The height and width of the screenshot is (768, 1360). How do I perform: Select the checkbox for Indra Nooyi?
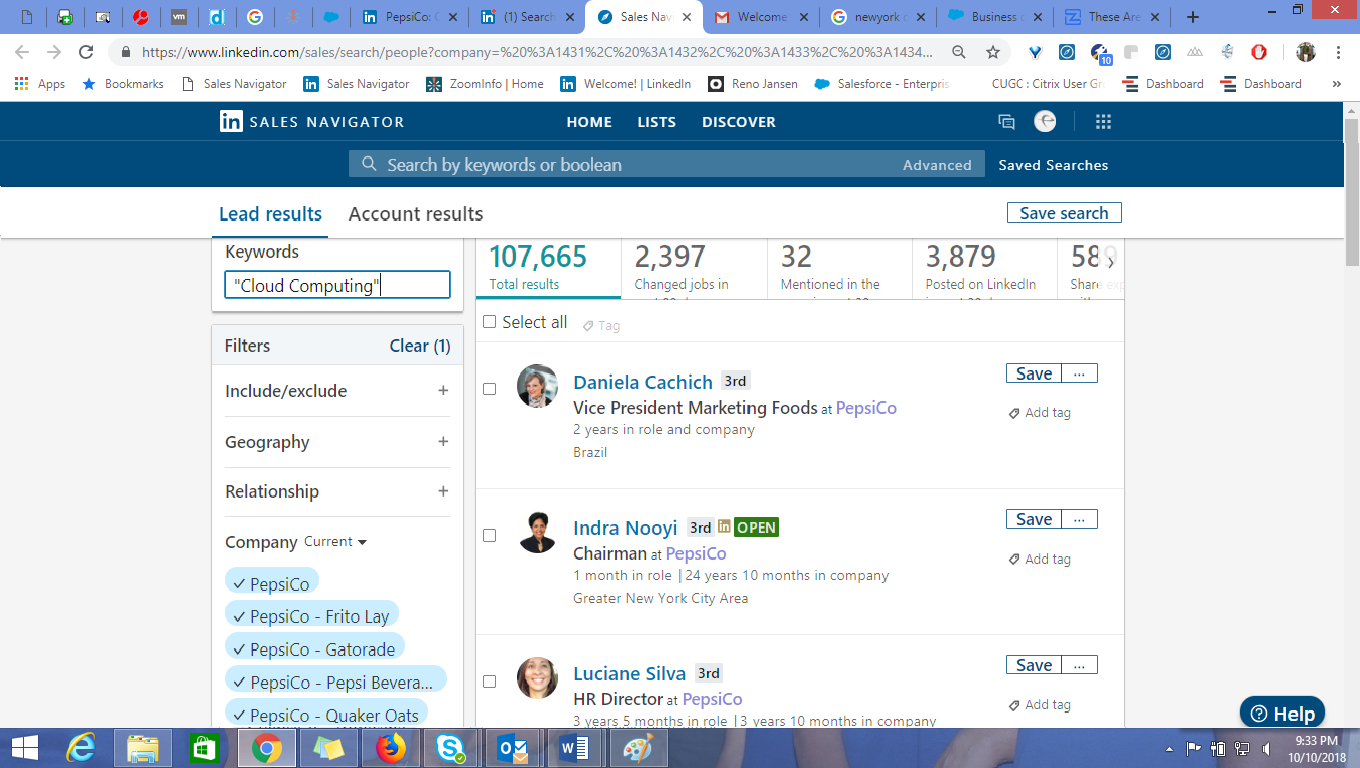click(490, 535)
